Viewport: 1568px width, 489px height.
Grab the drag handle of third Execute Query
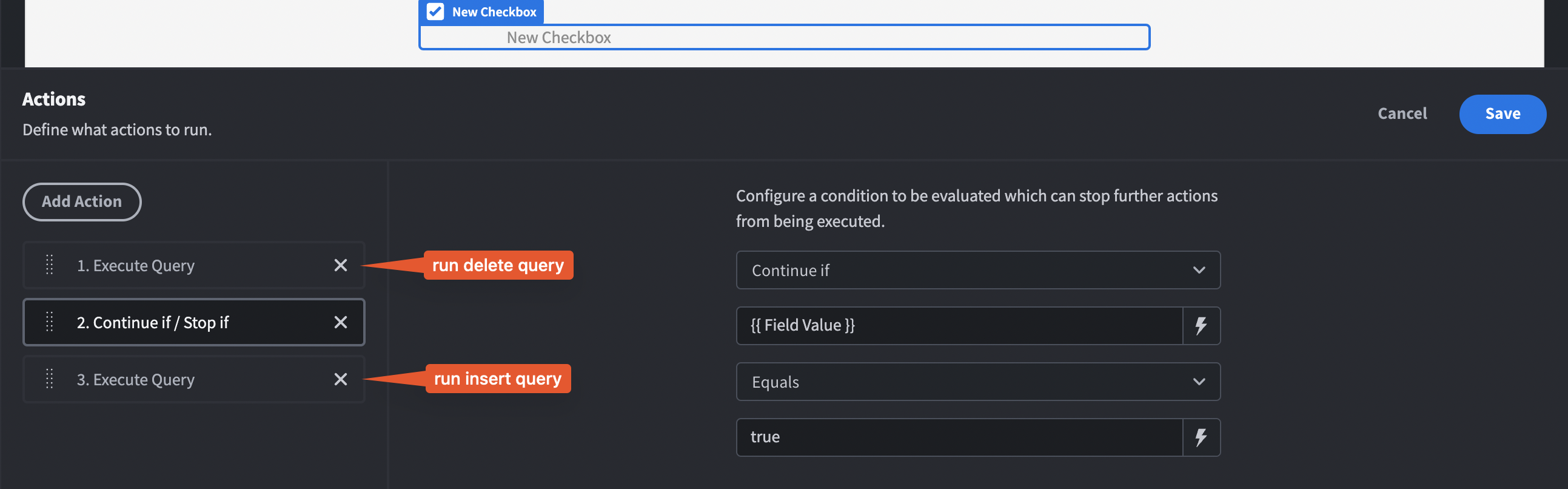[x=49, y=379]
